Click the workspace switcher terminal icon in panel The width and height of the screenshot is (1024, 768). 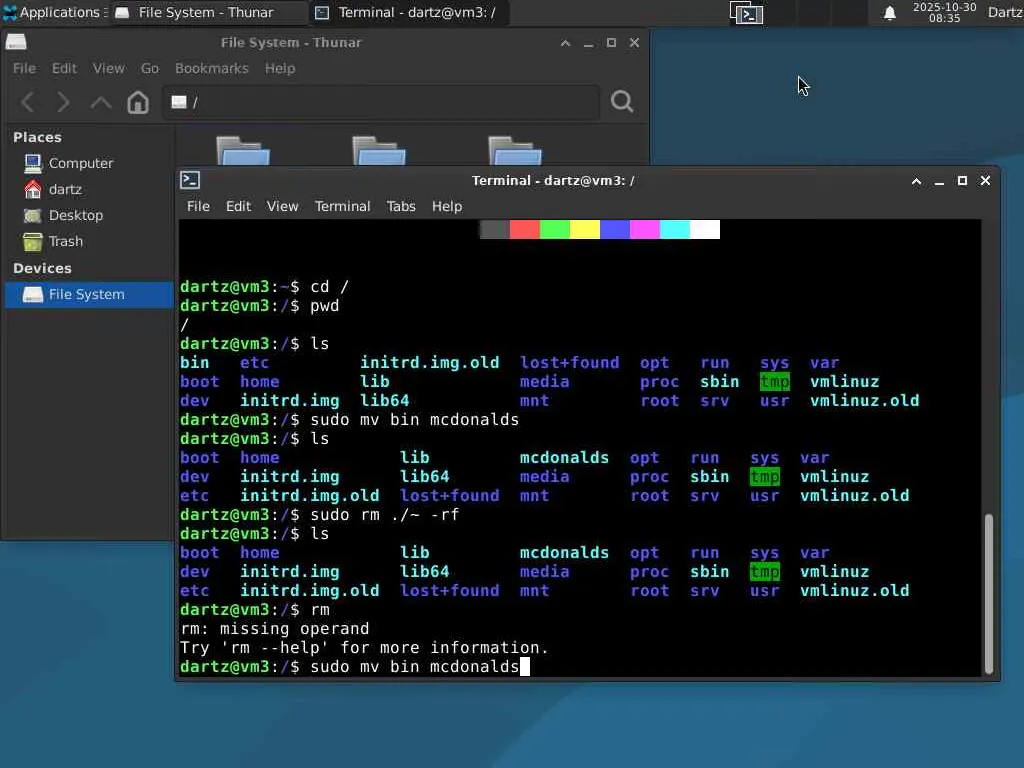[746, 13]
